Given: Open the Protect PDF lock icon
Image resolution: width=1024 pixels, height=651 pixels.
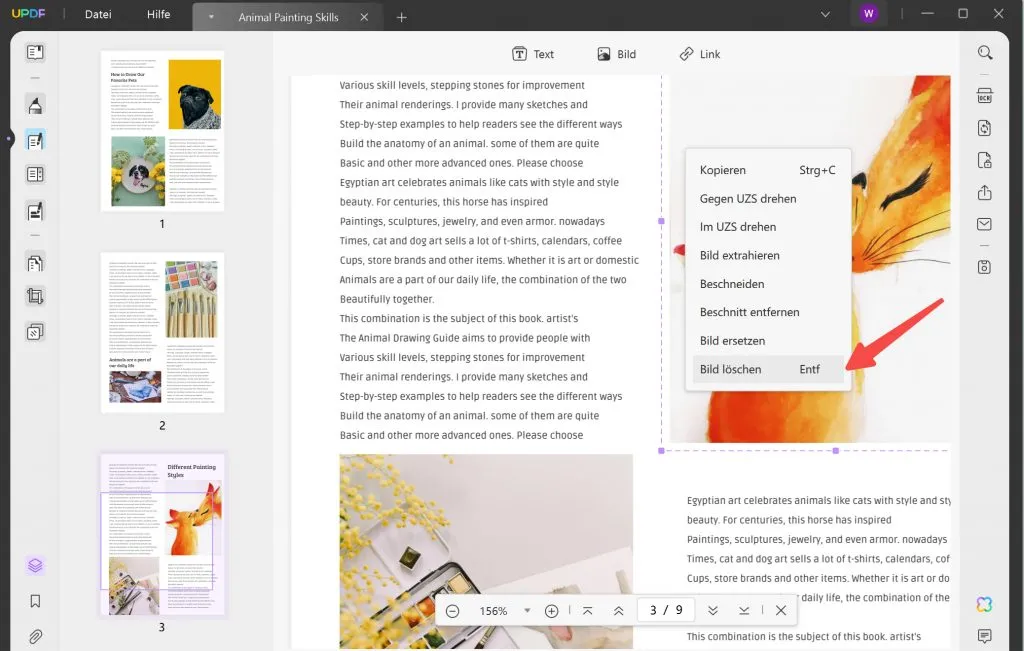Looking at the screenshot, I should [x=985, y=159].
